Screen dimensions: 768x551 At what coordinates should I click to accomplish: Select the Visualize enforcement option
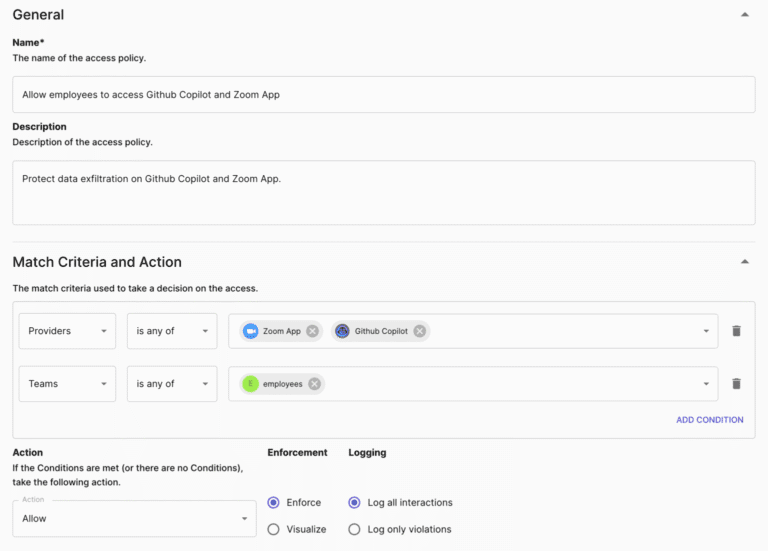pyautogui.click(x=274, y=529)
